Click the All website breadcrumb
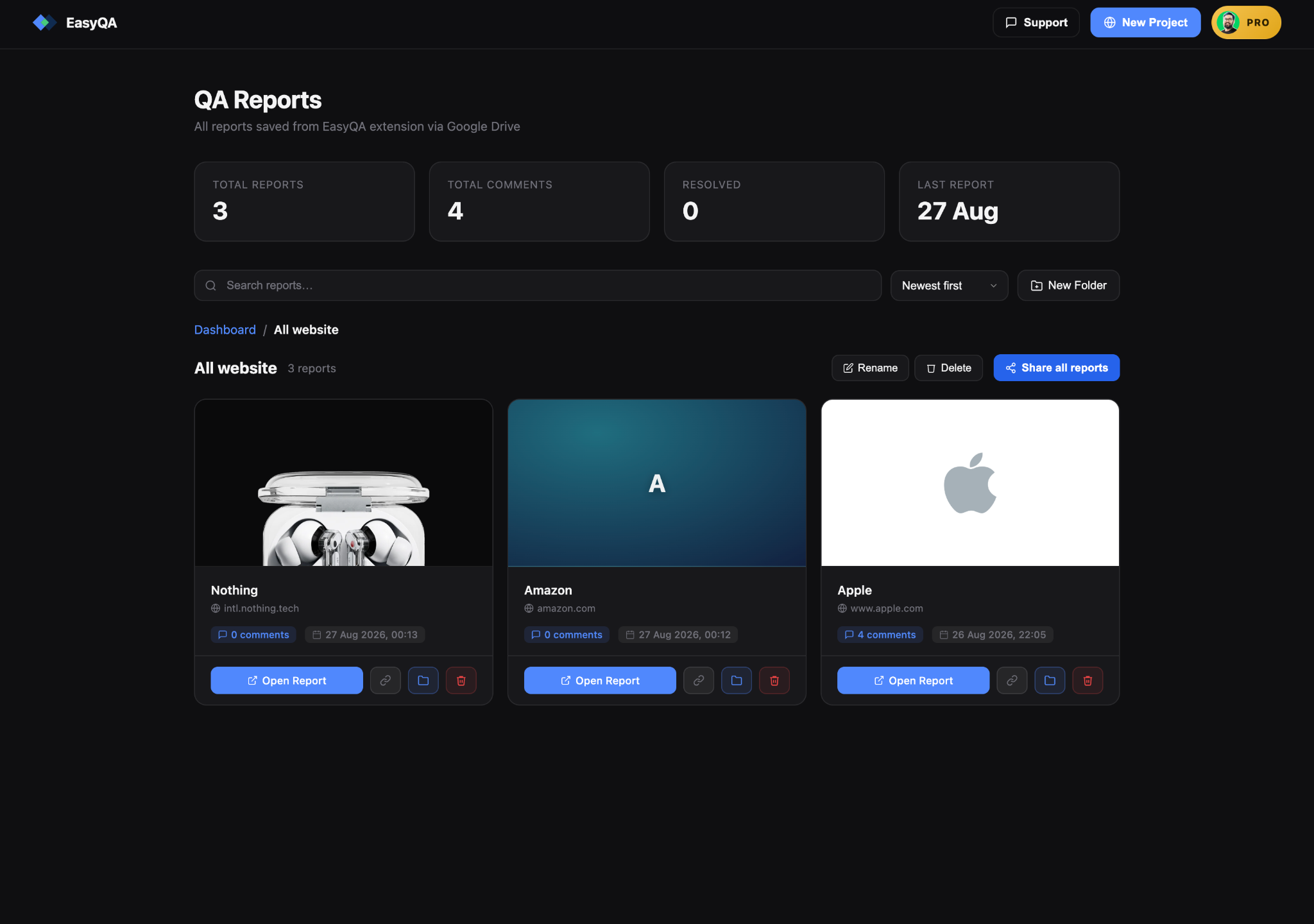1314x924 pixels. (306, 330)
